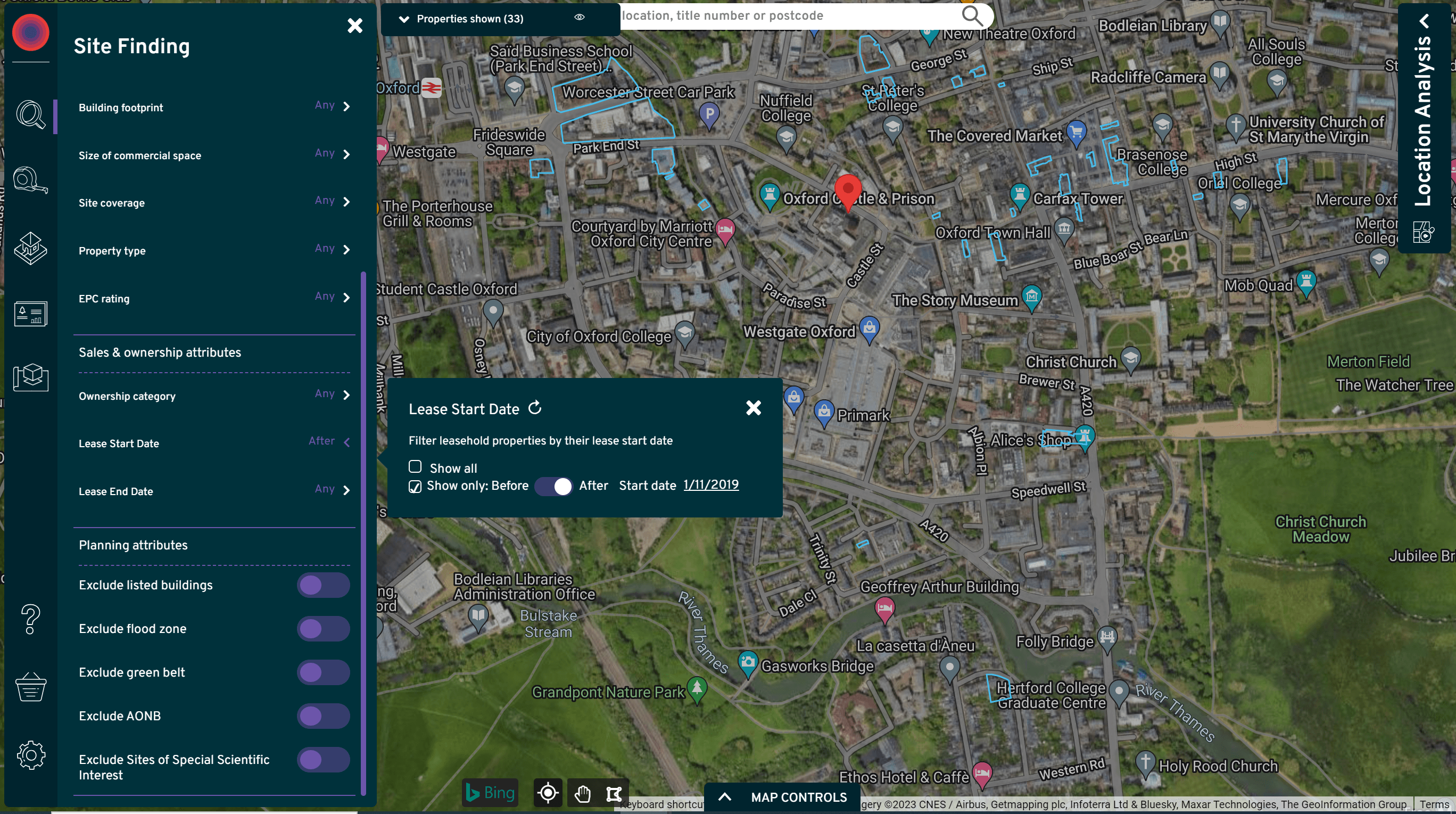Image resolution: width=1456 pixels, height=814 pixels.
Task: Reset Lease Start Date filter icon
Action: click(x=535, y=408)
